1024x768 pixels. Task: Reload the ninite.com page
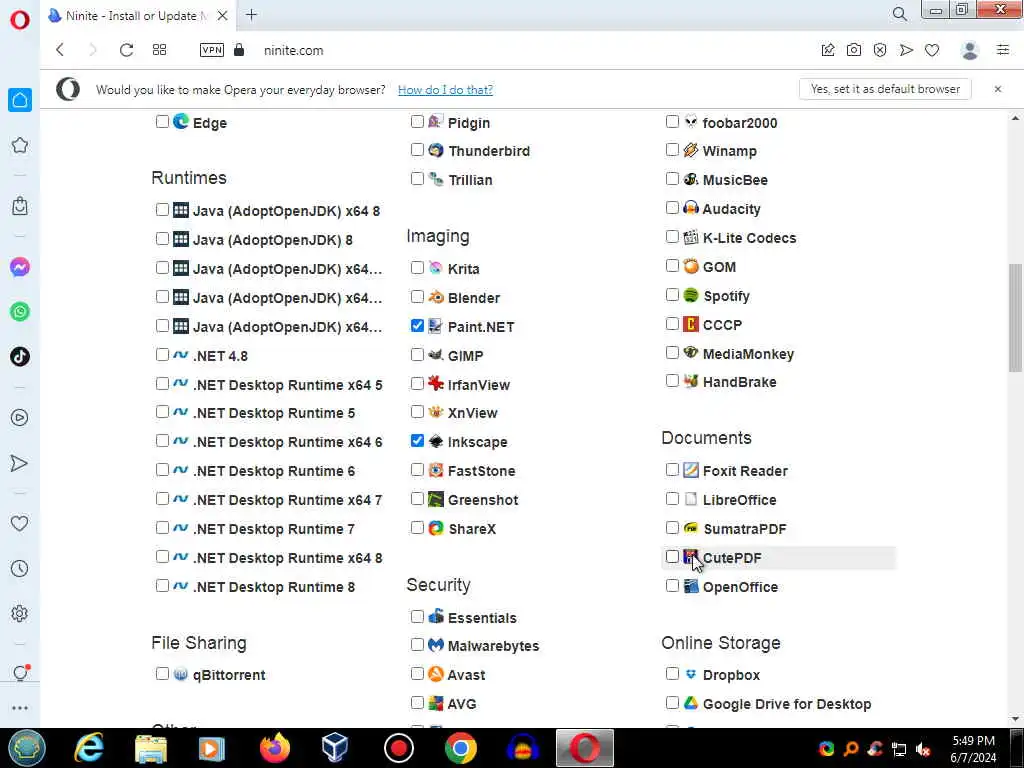coord(126,50)
